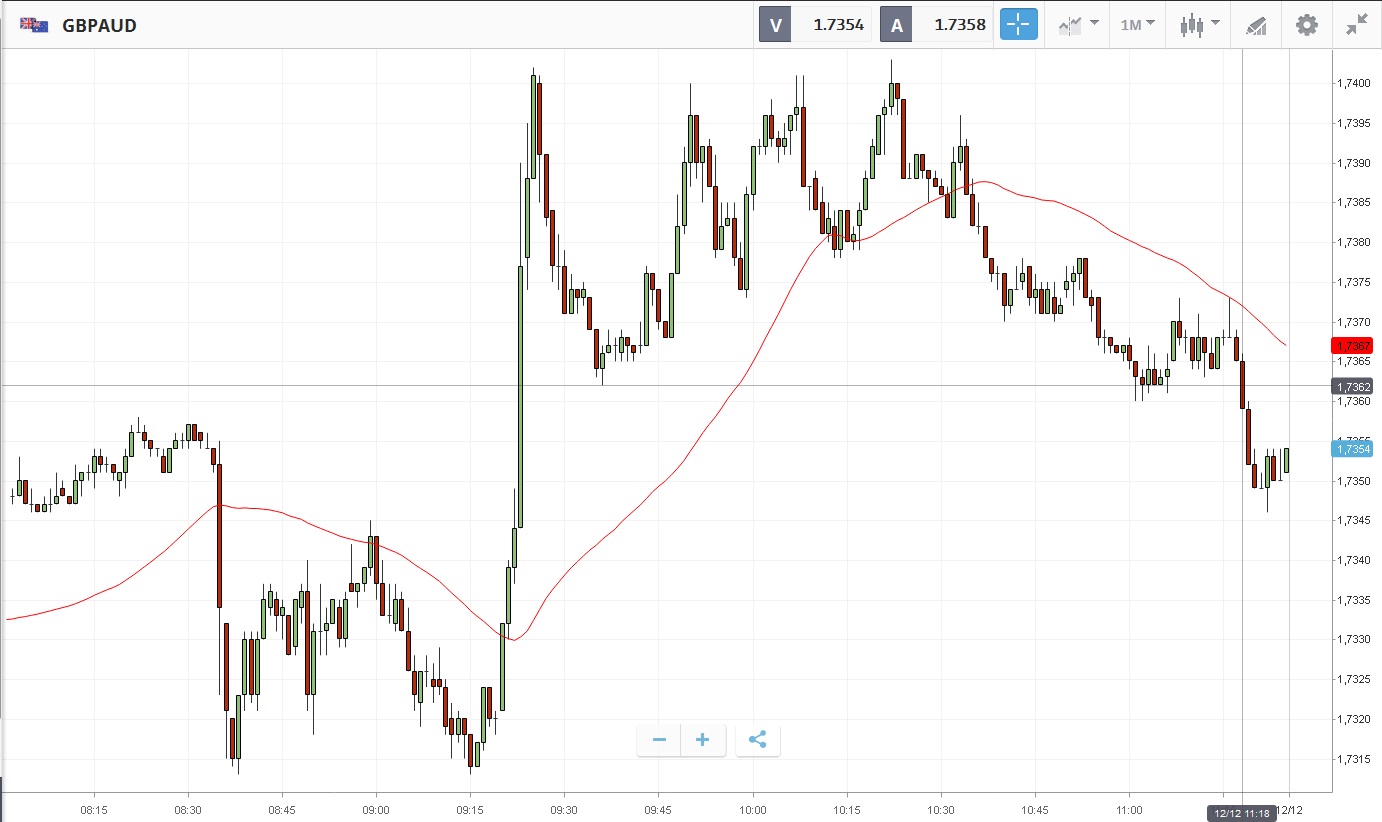Click the 12/12 11:18 crosshair time label

click(x=1242, y=814)
